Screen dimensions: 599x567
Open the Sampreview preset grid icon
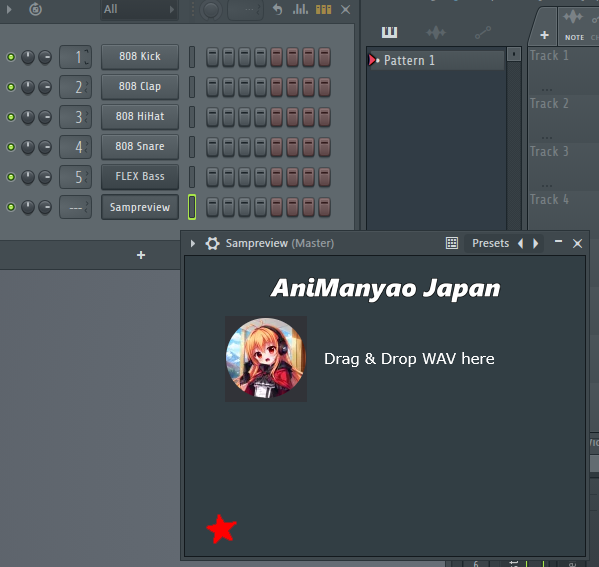coord(452,243)
